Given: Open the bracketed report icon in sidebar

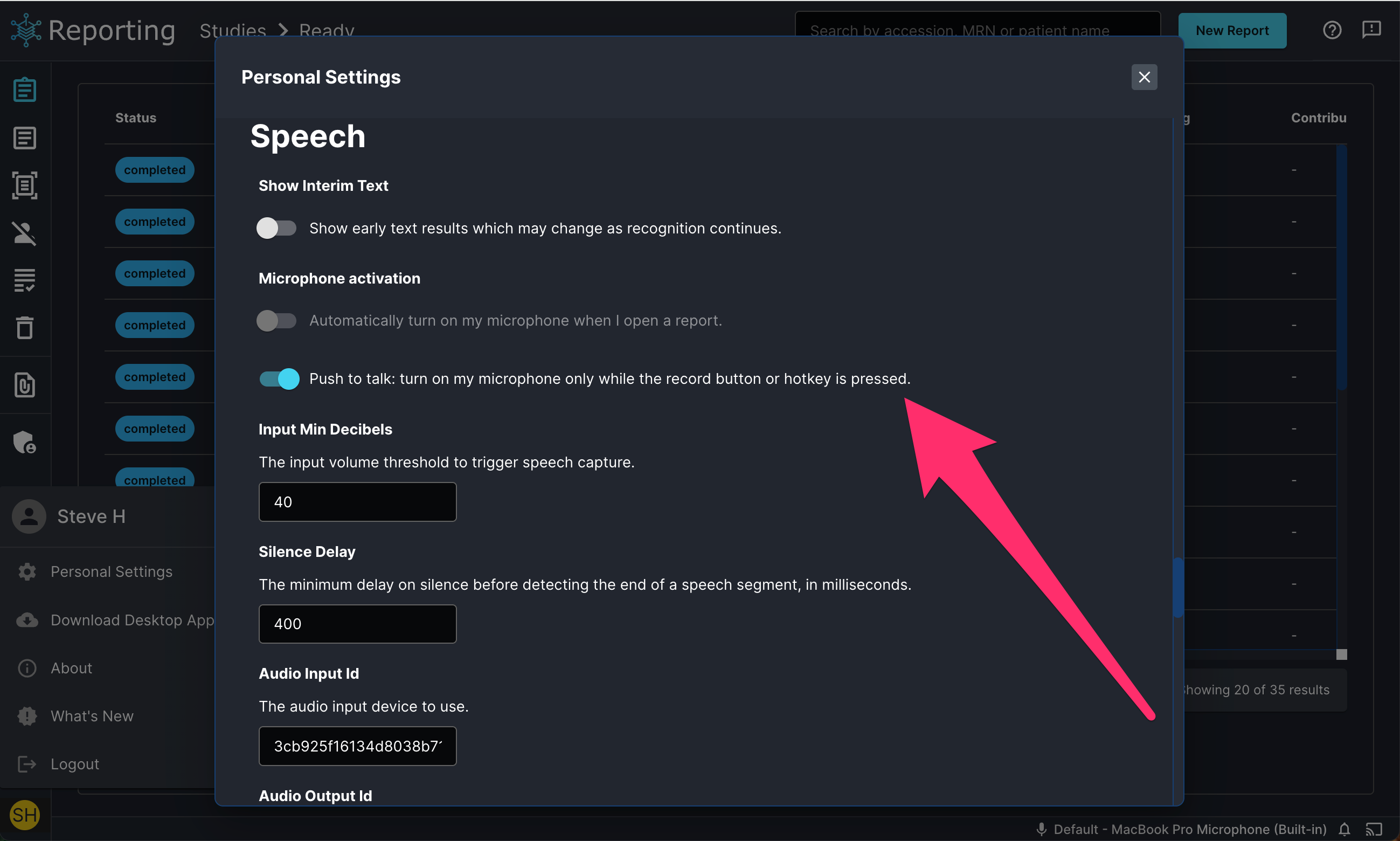Looking at the screenshot, I should 25,185.
